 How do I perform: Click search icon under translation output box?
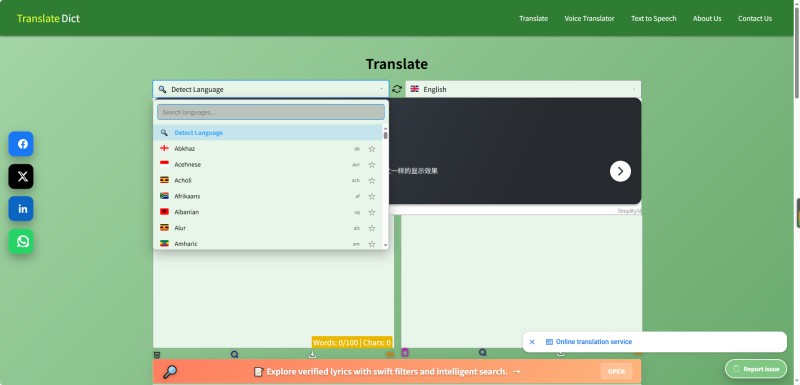point(483,352)
